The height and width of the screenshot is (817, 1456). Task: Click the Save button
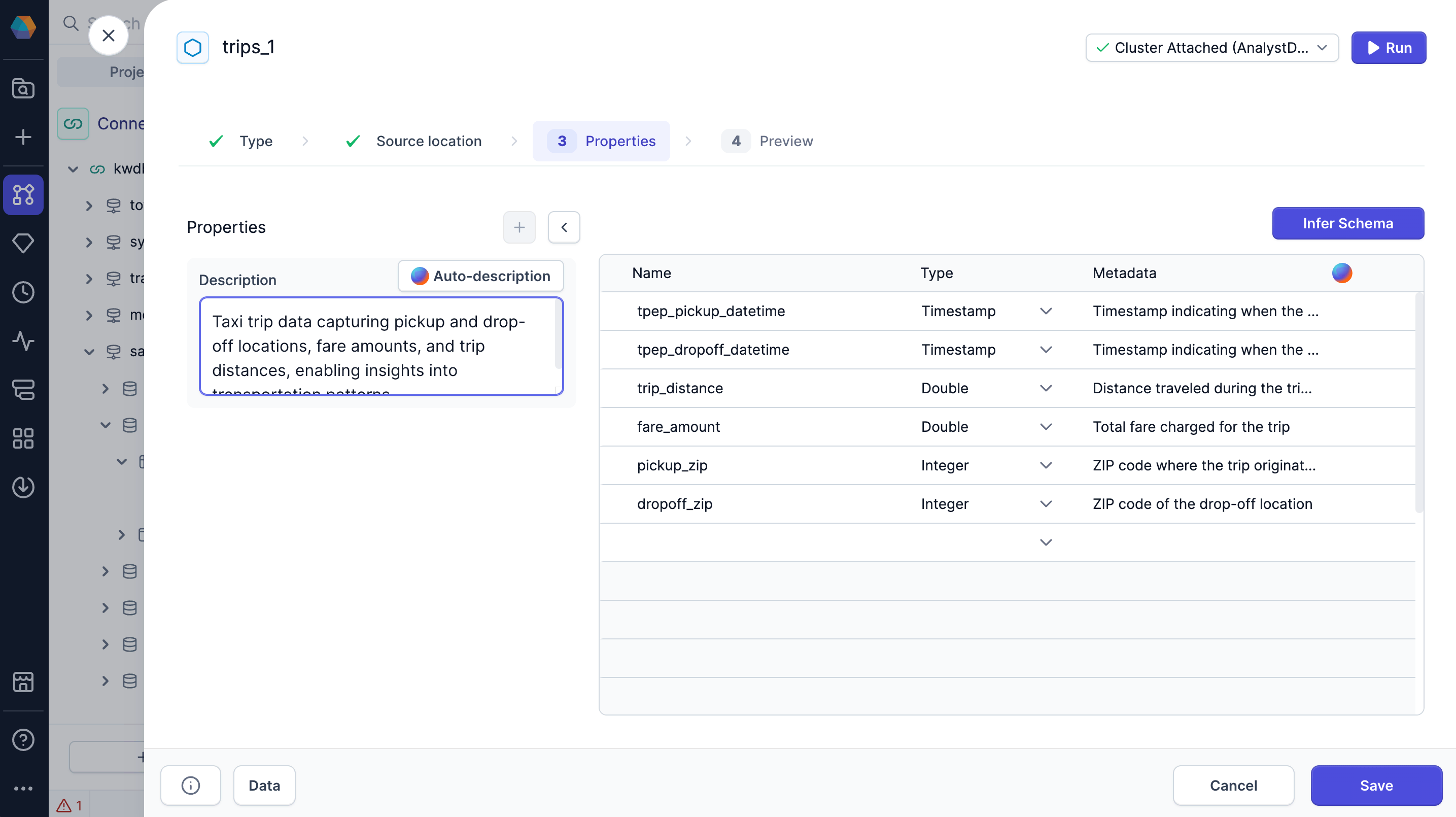coord(1376,785)
